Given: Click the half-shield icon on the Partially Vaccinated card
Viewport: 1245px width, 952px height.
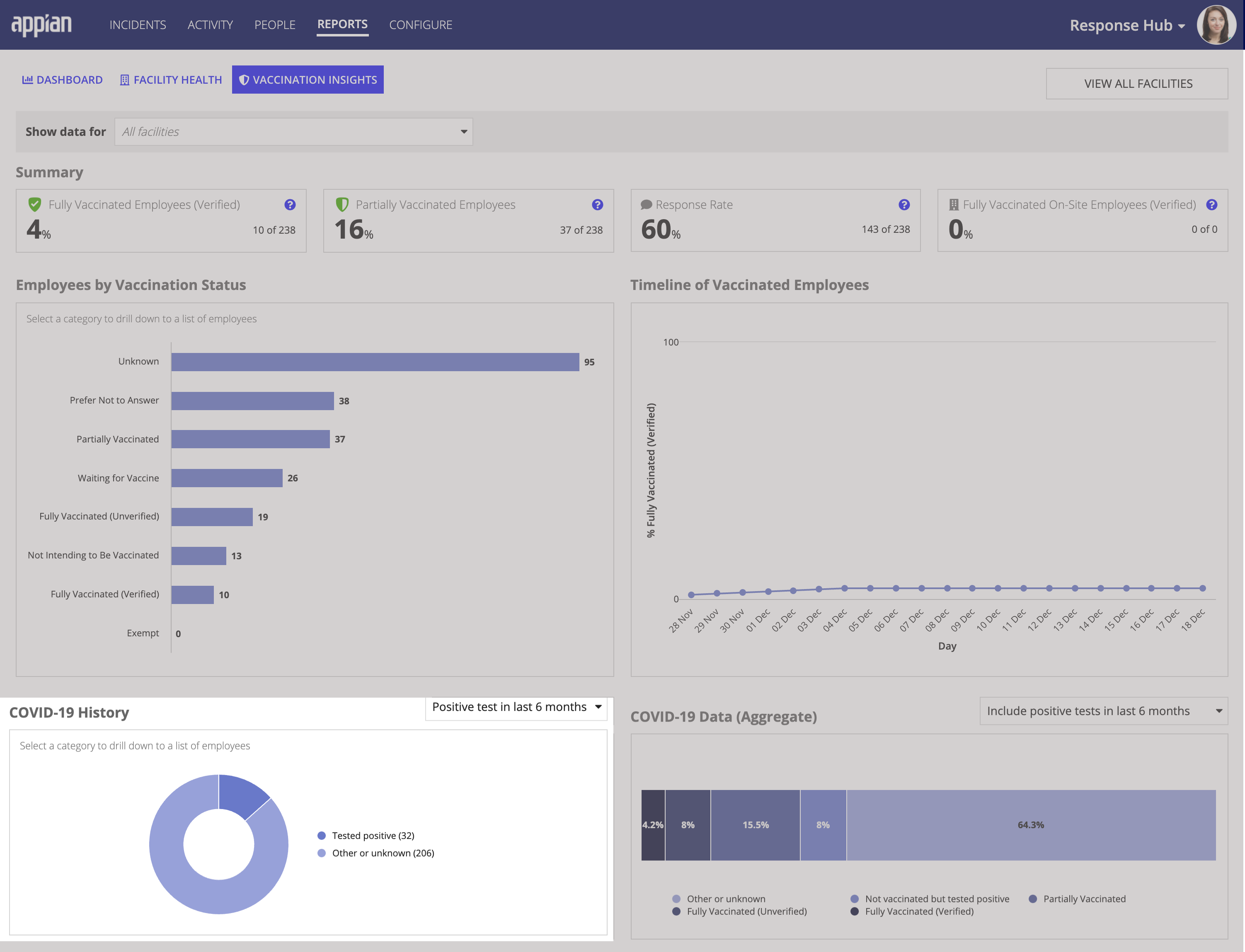Looking at the screenshot, I should click(342, 205).
